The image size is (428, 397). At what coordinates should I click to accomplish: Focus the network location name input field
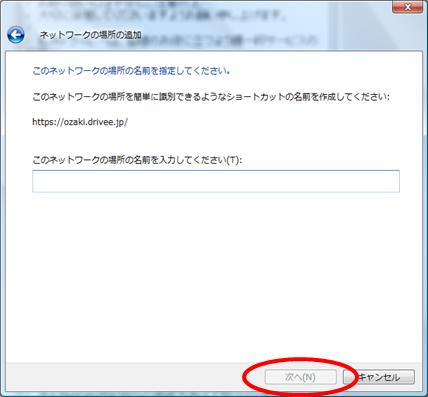coord(216,181)
